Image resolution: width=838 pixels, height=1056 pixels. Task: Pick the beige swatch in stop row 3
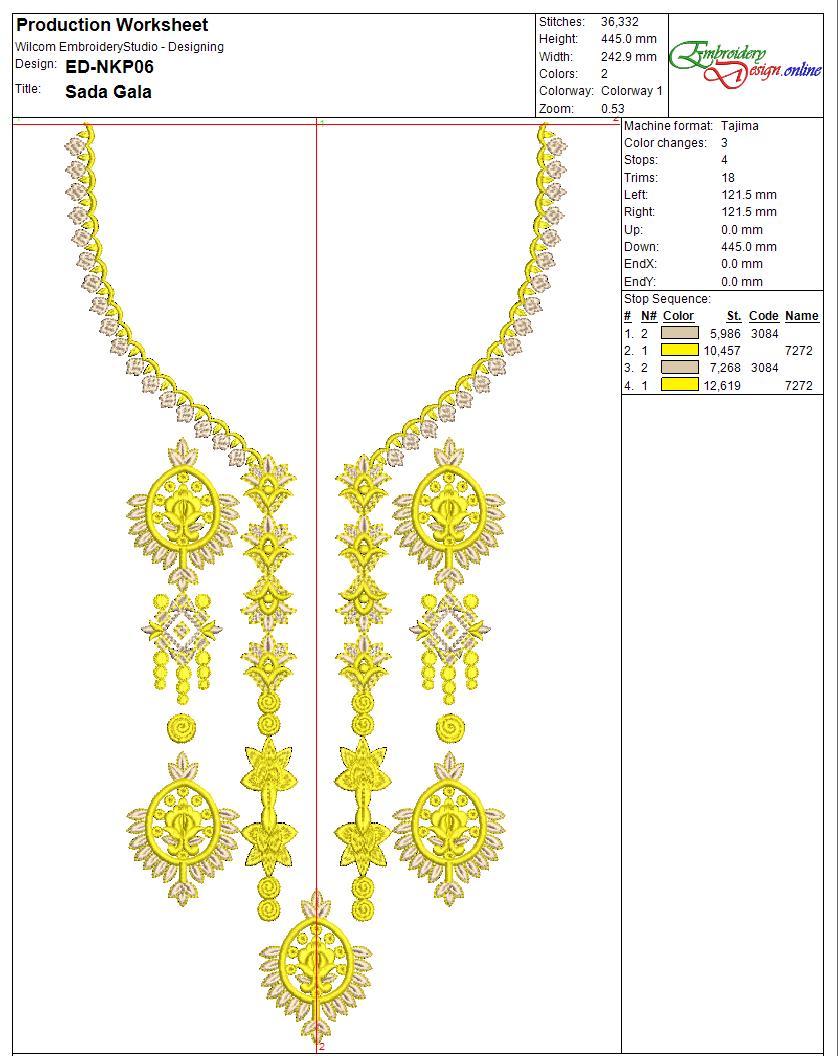click(x=680, y=368)
